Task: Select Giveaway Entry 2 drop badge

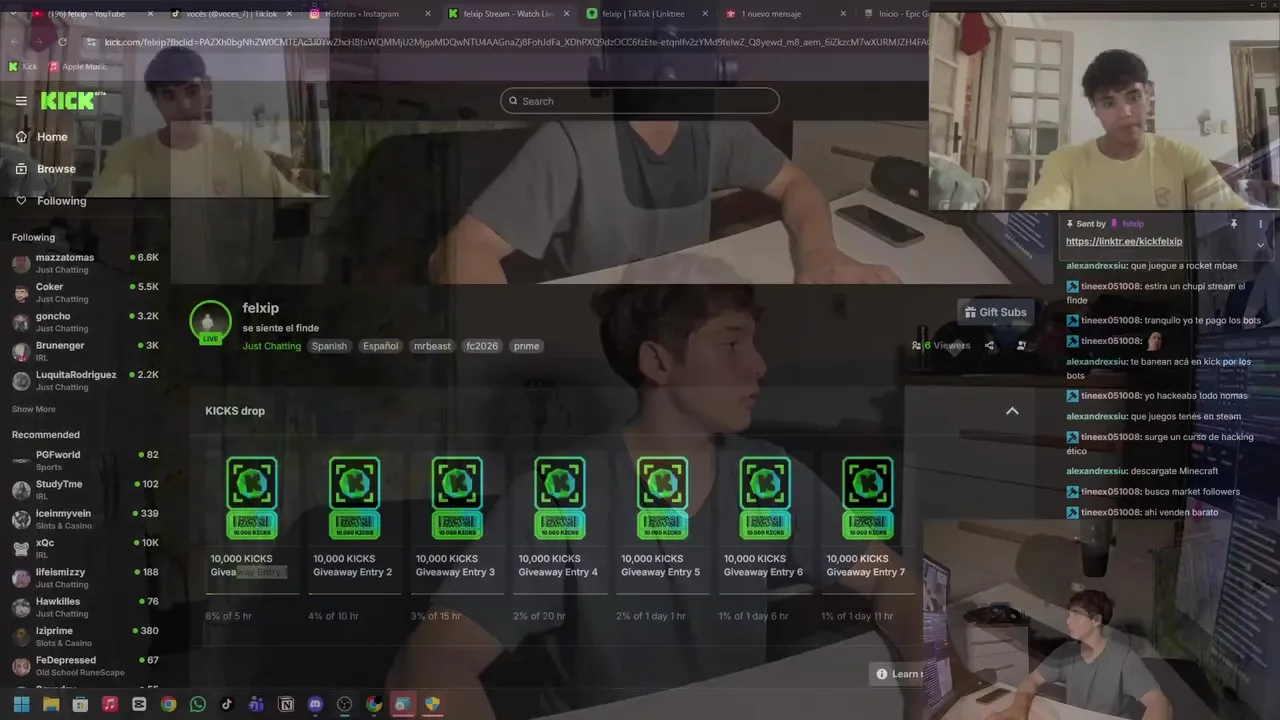Action: coord(354,498)
